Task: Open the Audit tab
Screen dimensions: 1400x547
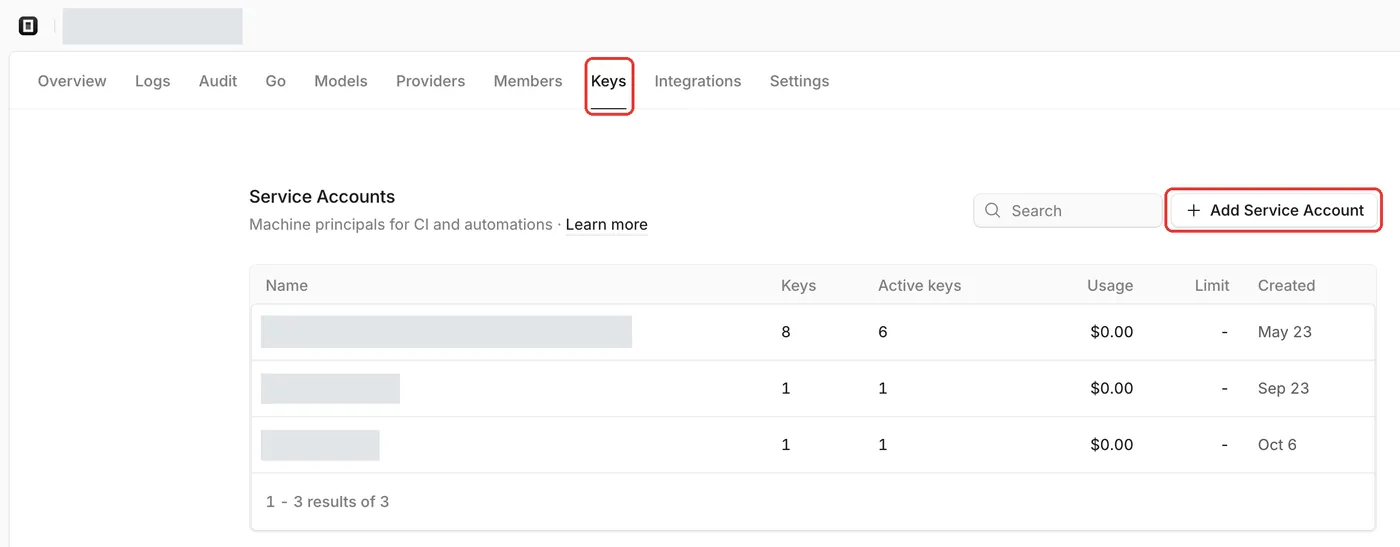Action: [218, 81]
